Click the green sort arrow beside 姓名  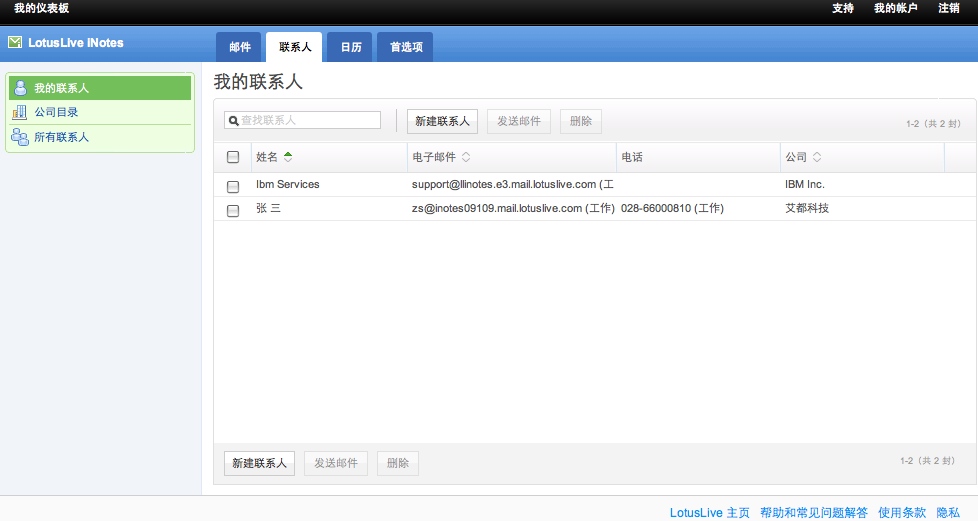coord(288,157)
